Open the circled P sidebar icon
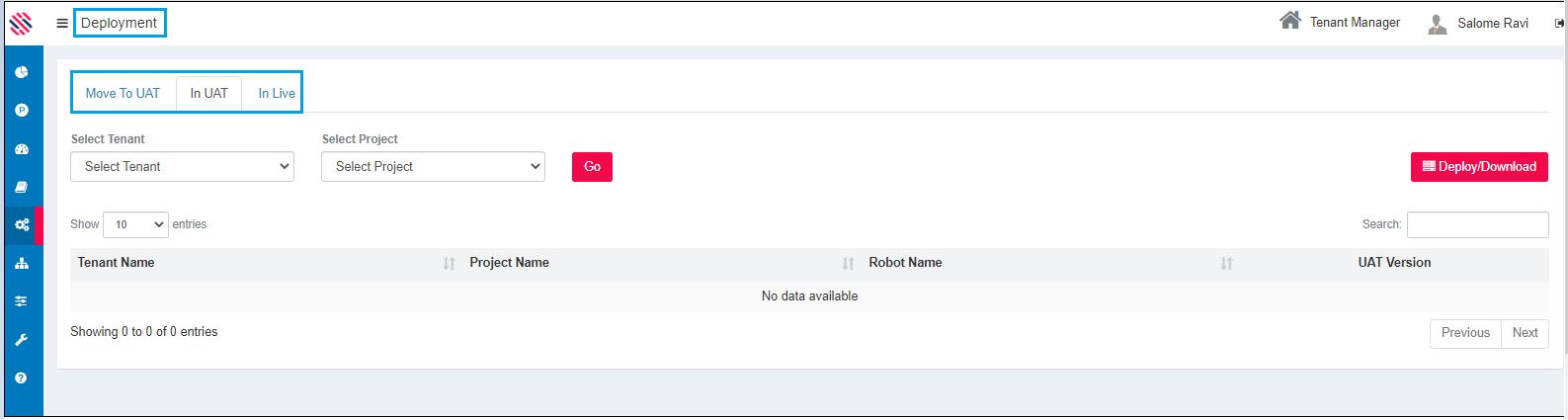1568x420 pixels. pos(21,111)
